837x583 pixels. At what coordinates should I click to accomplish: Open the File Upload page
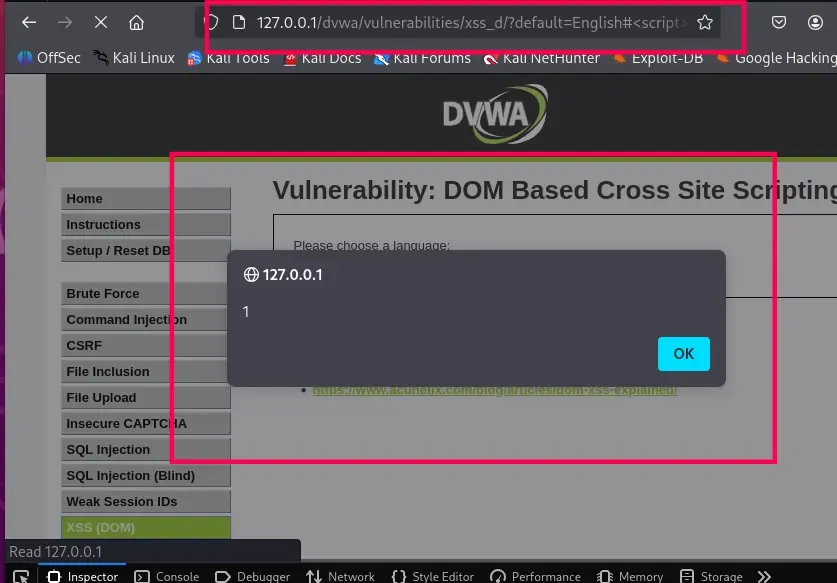tap(146, 398)
